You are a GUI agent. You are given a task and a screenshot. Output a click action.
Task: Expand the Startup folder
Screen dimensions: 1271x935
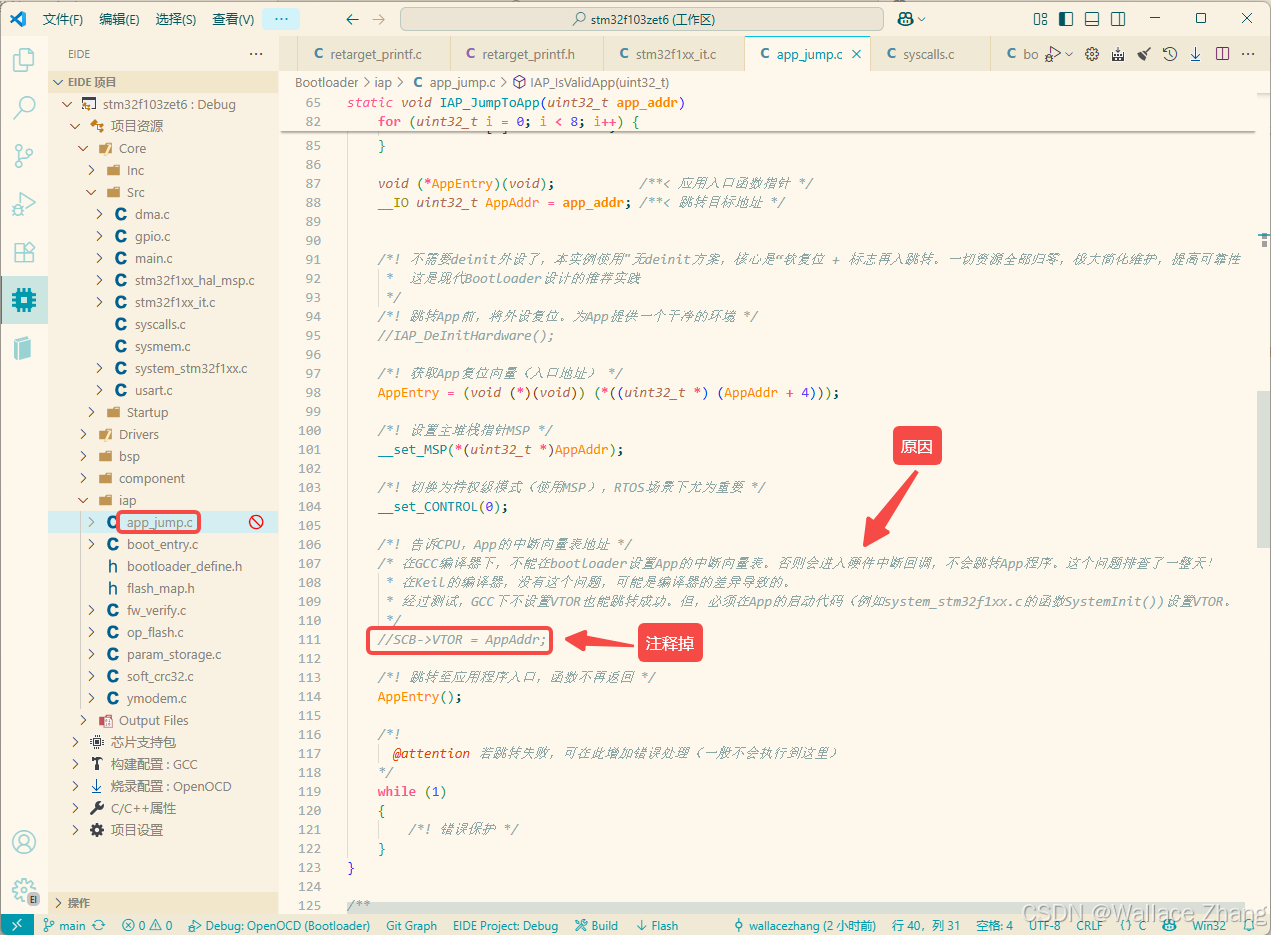click(x=91, y=412)
